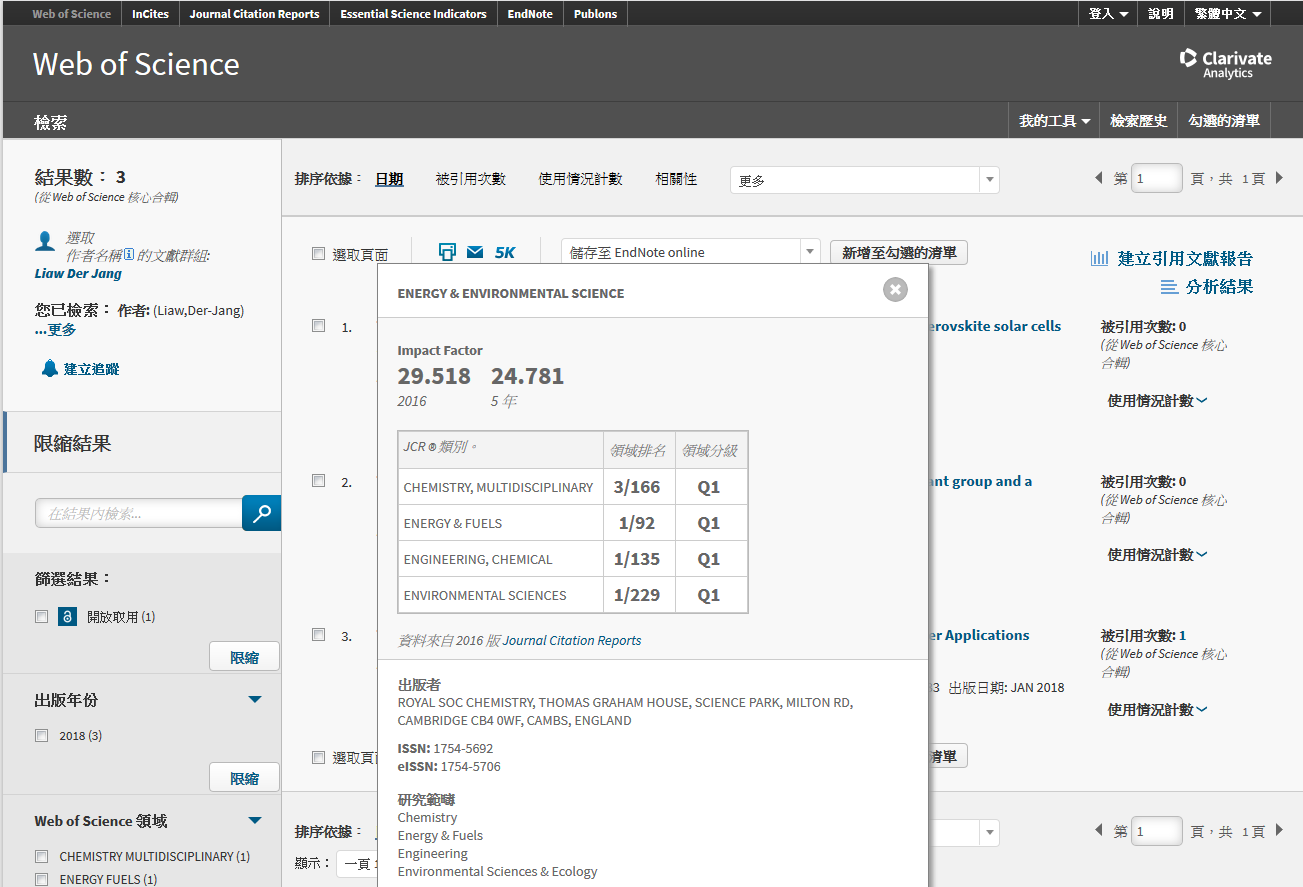Click the 5K export icon
This screenshot has width=1303, height=887.
click(505, 252)
